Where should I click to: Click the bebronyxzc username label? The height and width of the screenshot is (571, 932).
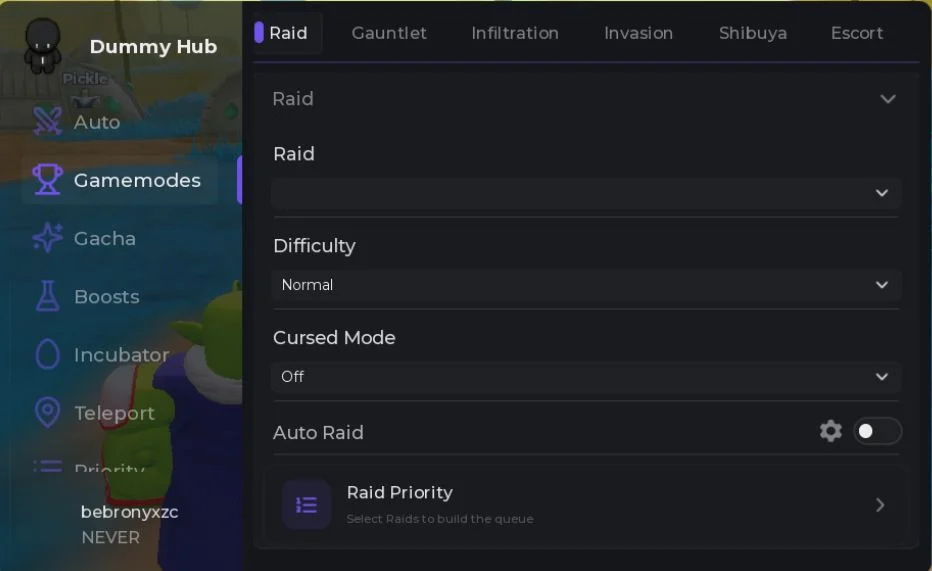(130, 512)
